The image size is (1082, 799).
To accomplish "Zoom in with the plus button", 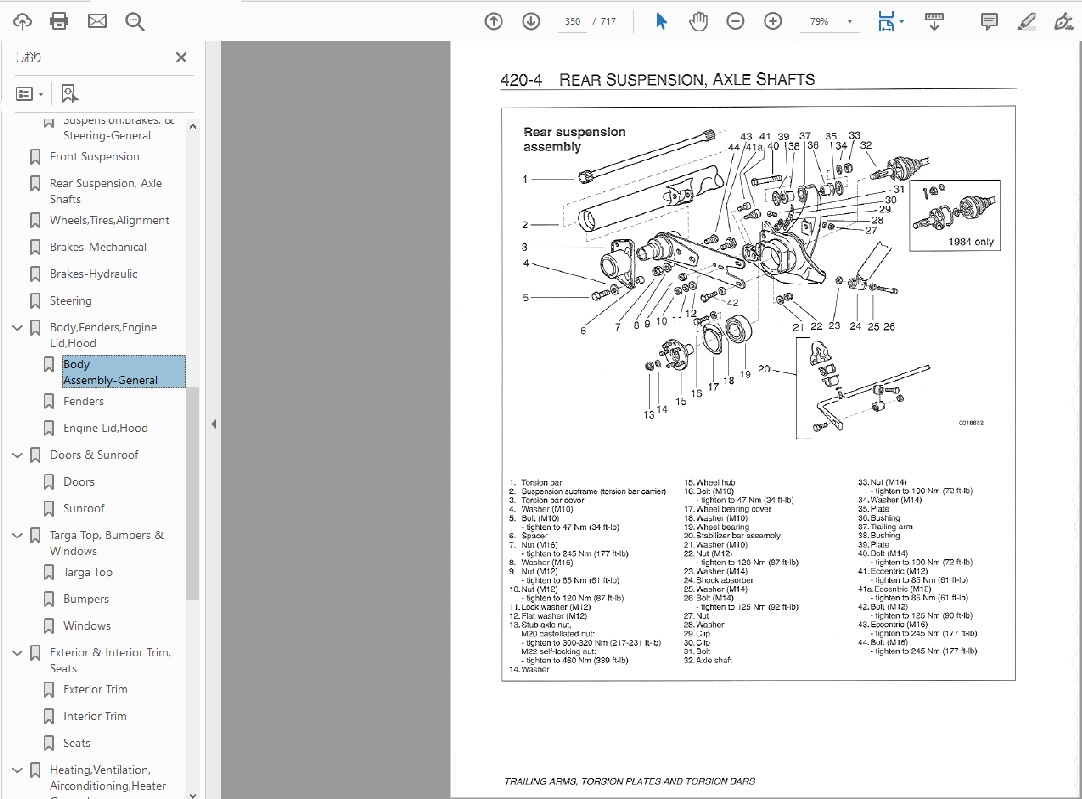I will point(773,21).
